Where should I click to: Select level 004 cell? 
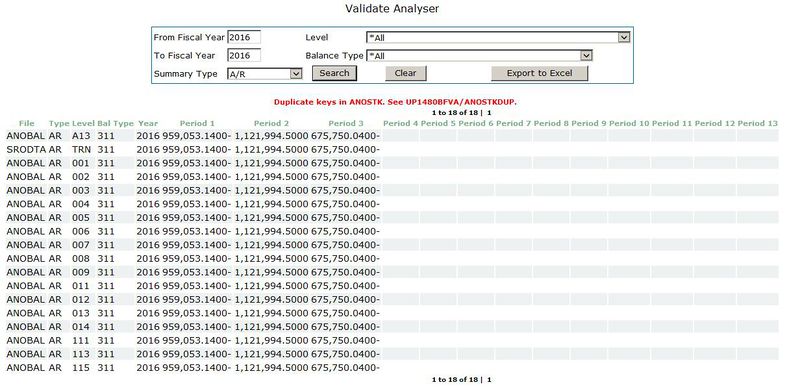pyautogui.click(x=81, y=204)
